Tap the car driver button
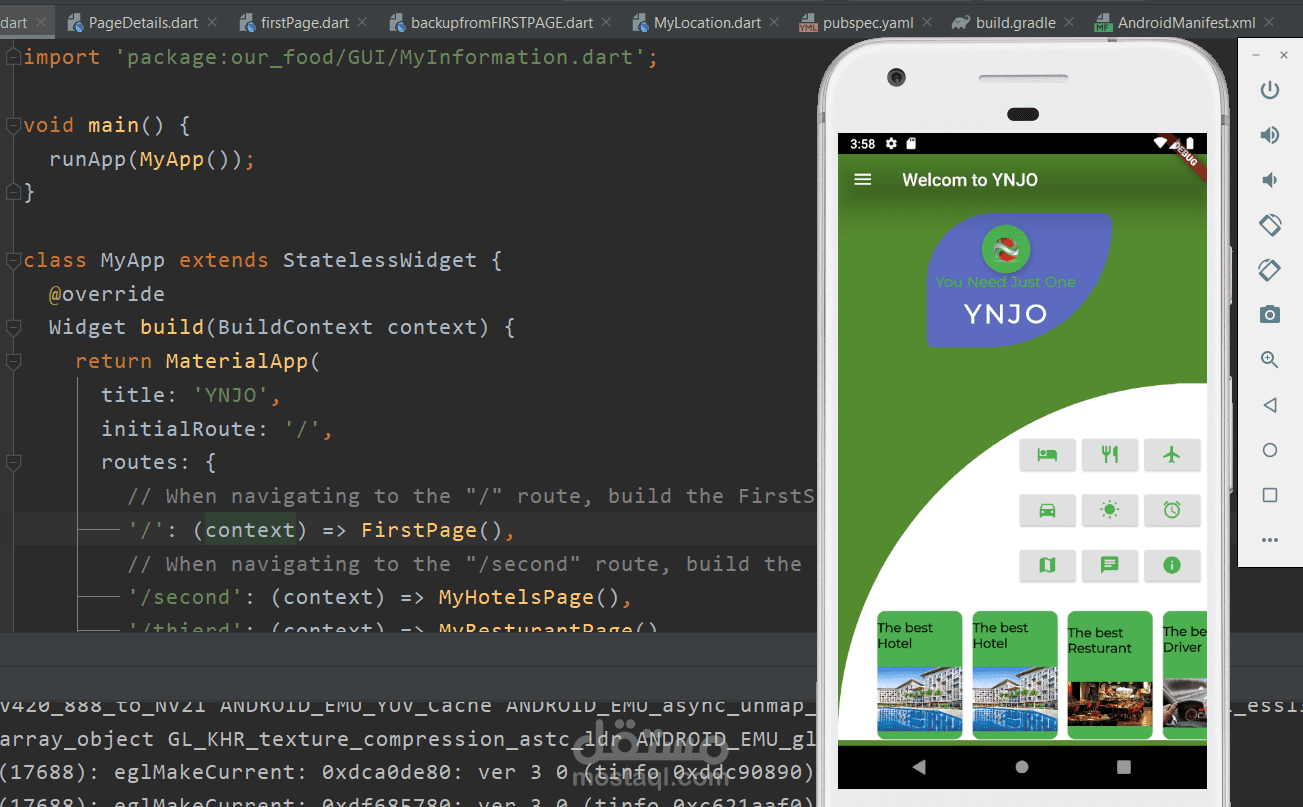 coord(1047,510)
